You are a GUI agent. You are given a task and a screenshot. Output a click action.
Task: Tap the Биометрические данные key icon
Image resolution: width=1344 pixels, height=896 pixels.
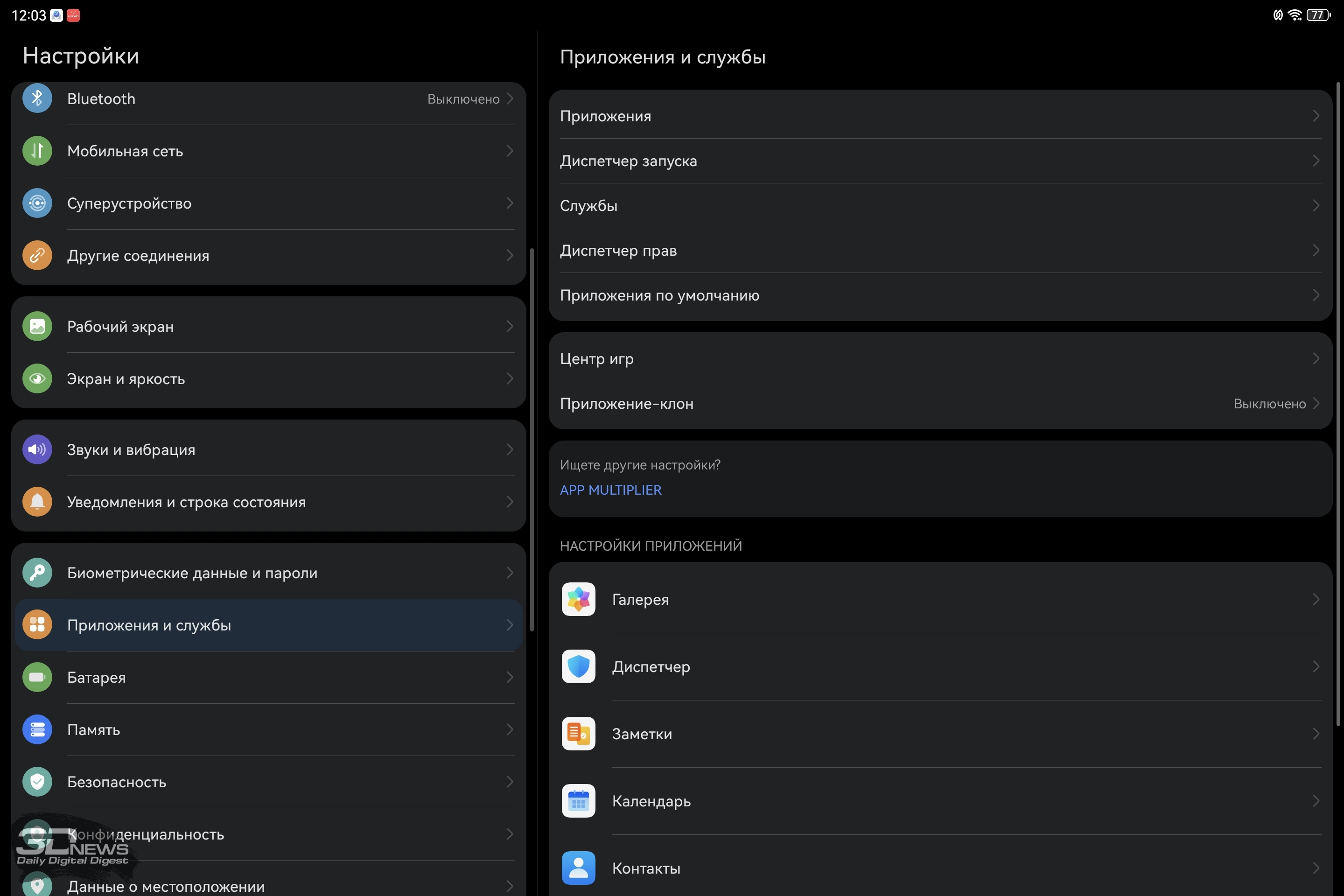(x=37, y=573)
